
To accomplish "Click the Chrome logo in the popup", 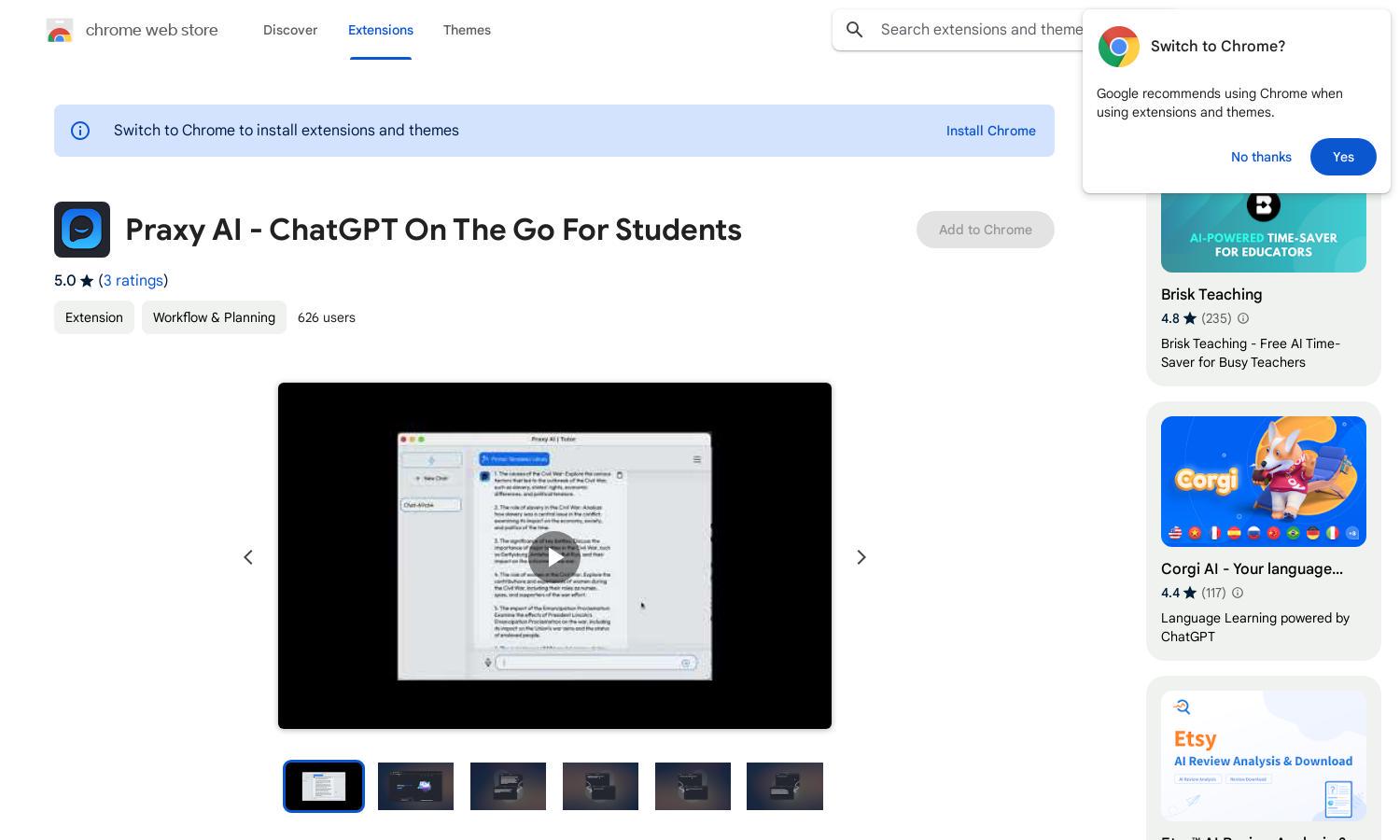I will pyautogui.click(x=1118, y=47).
